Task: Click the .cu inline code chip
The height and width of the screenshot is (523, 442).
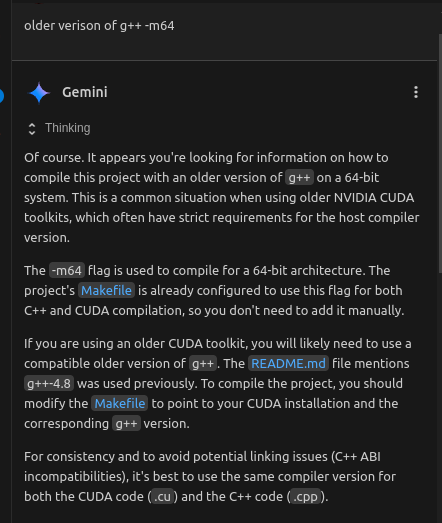Action: coord(162,497)
